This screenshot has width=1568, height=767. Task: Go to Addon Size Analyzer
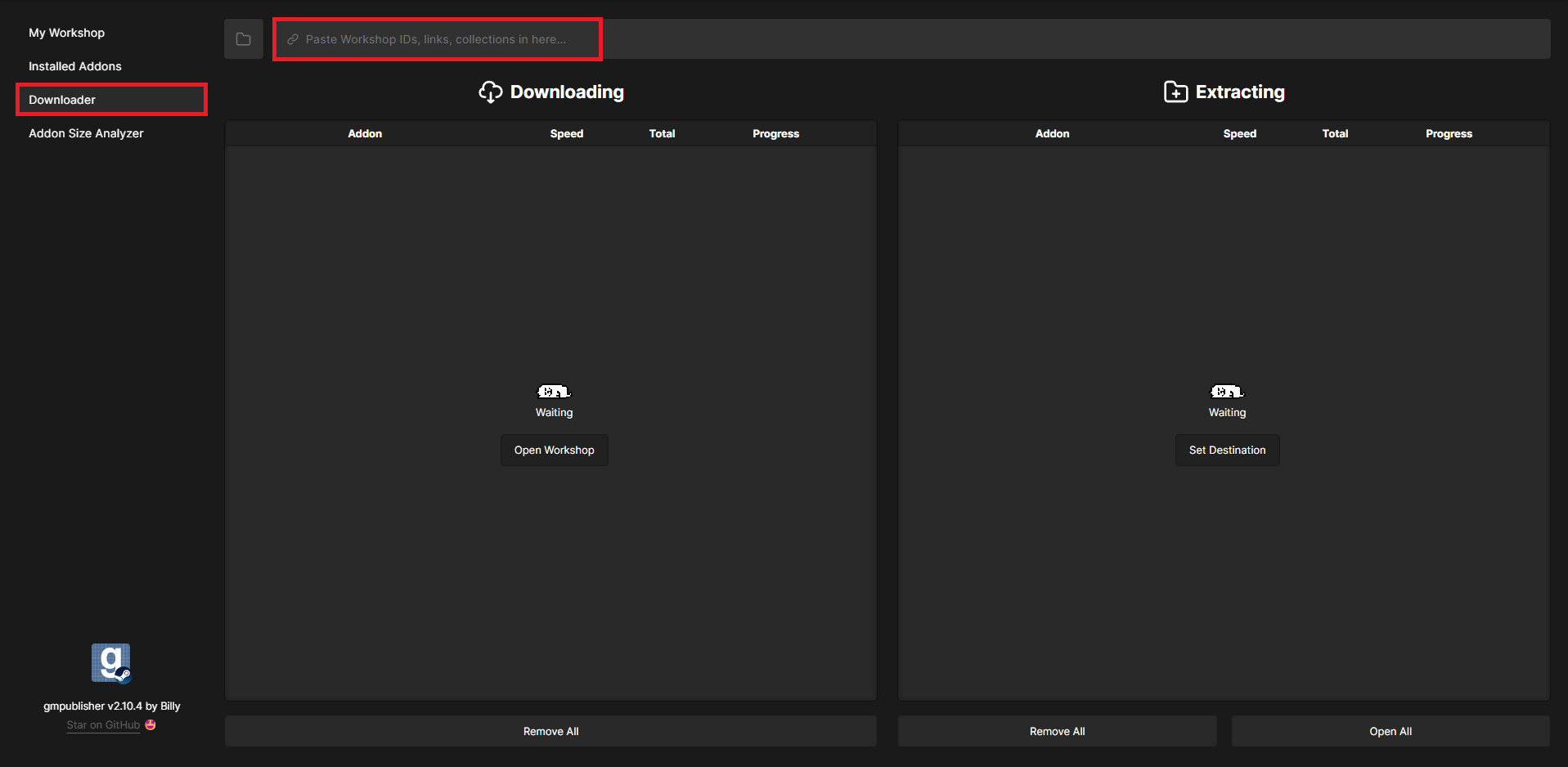tap(86, 133)
